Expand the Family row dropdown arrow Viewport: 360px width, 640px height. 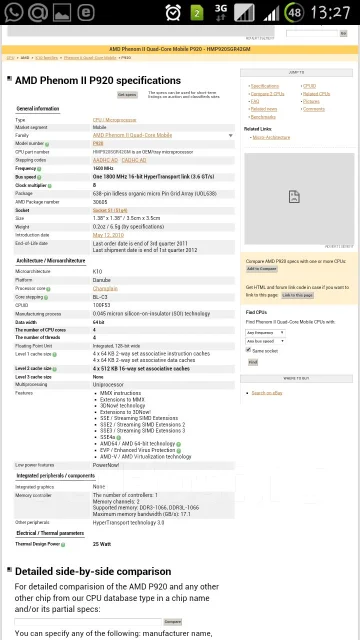pos(231,136)
